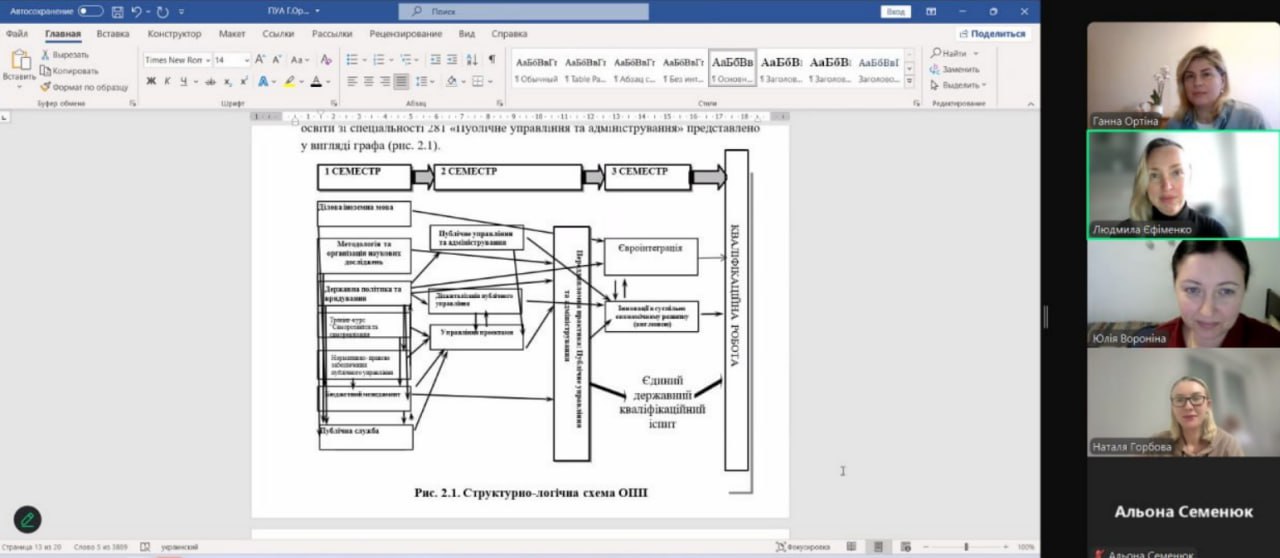Click the green pen annotation button
1280x558 pixels.
27,519
